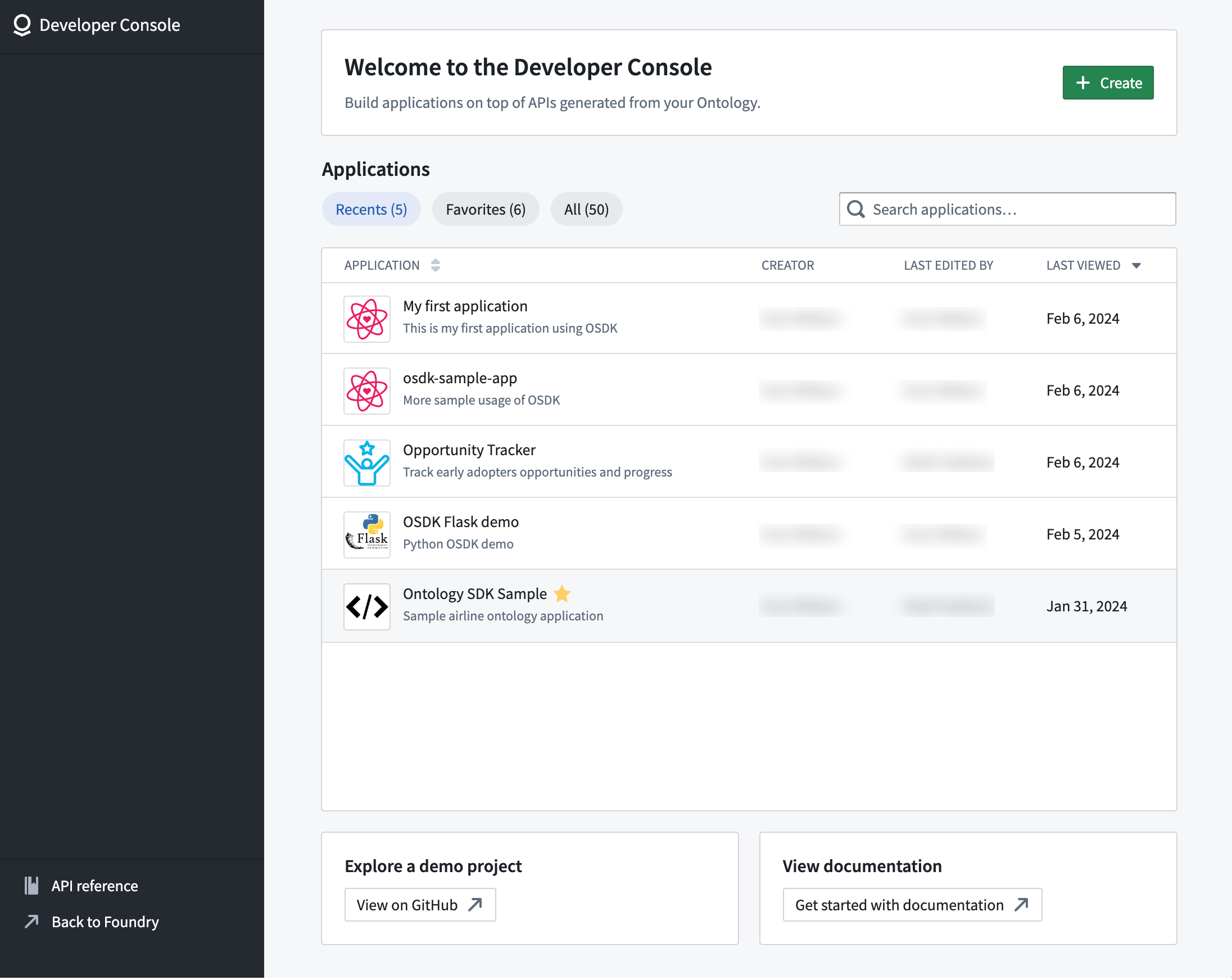Click 'Sample airline ontology application' description
The height and width of the screenshot is (980, 1232).
pos(504,616)
